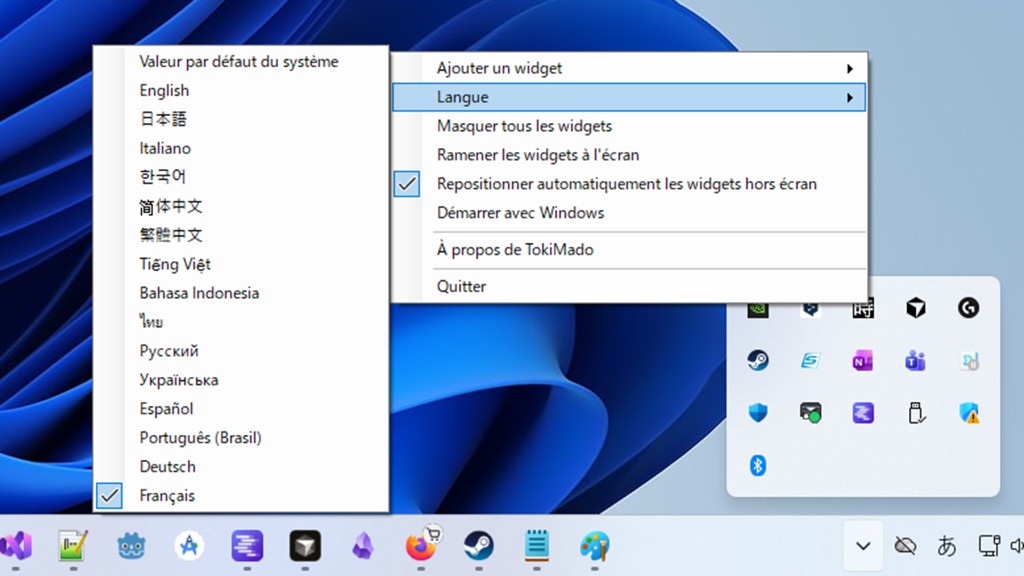
Task: Switch language to Italiano
Action: click(241, 148)
